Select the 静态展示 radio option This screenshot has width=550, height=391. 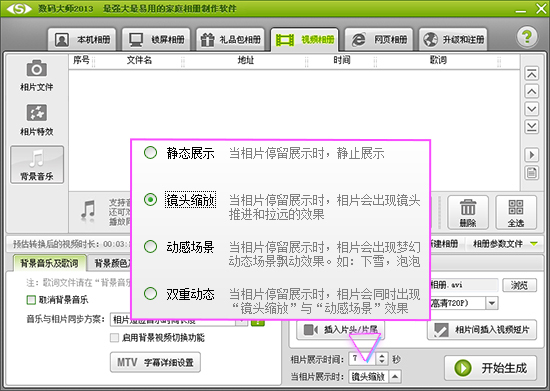(150, 153)
